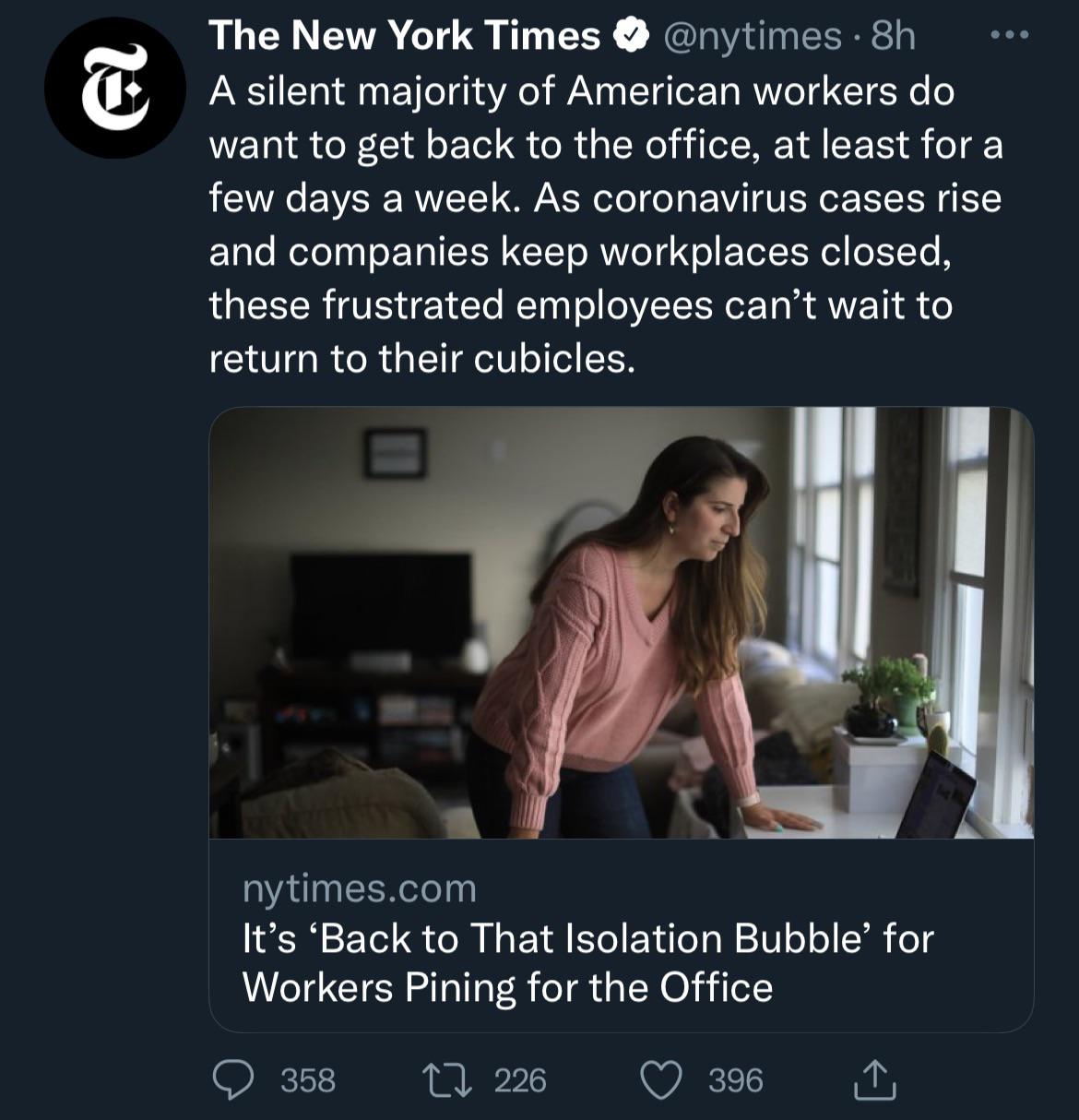Image resolution: width=1079 pixels, height=1120 pixels.
Task: Open The New York Times profile avatar
Action: (114, 89)
